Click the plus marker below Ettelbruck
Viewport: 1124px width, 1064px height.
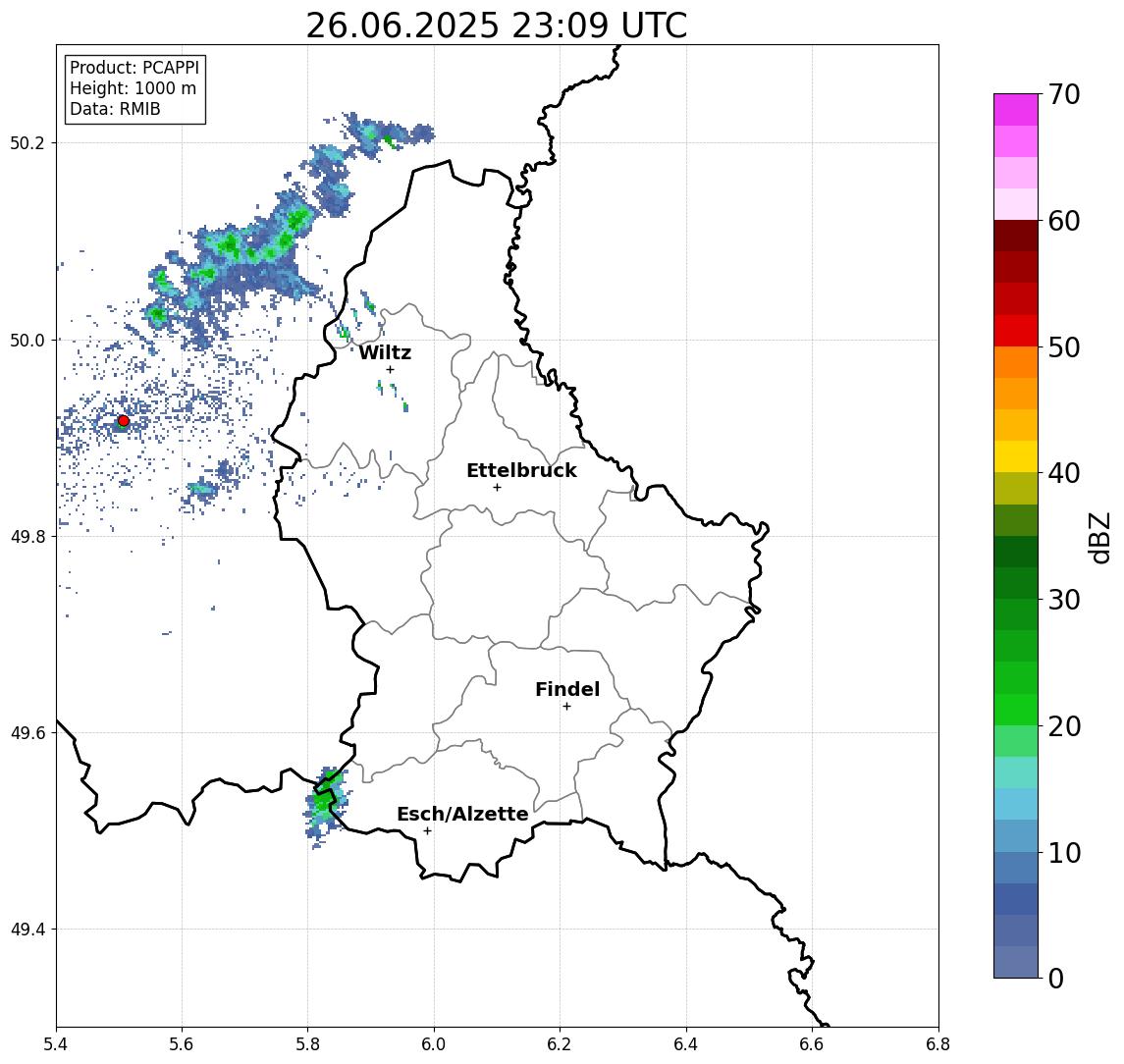497,488
